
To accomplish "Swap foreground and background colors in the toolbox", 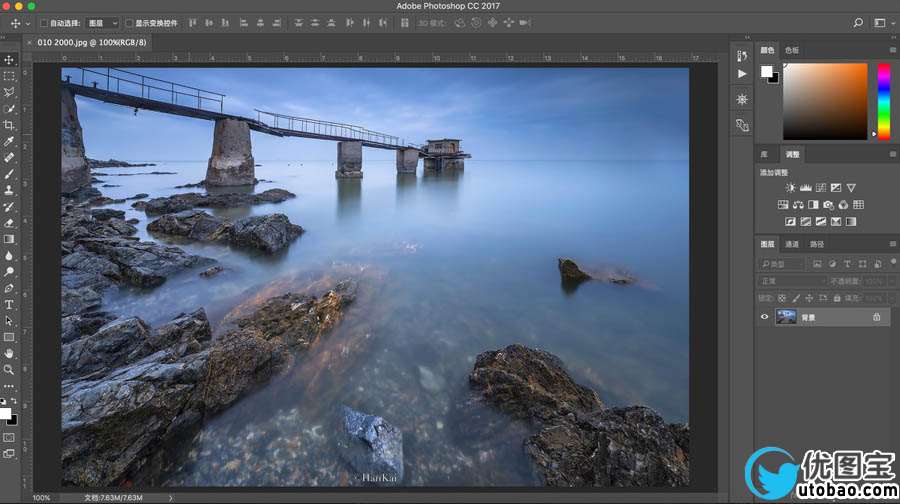I will [14, 401].
